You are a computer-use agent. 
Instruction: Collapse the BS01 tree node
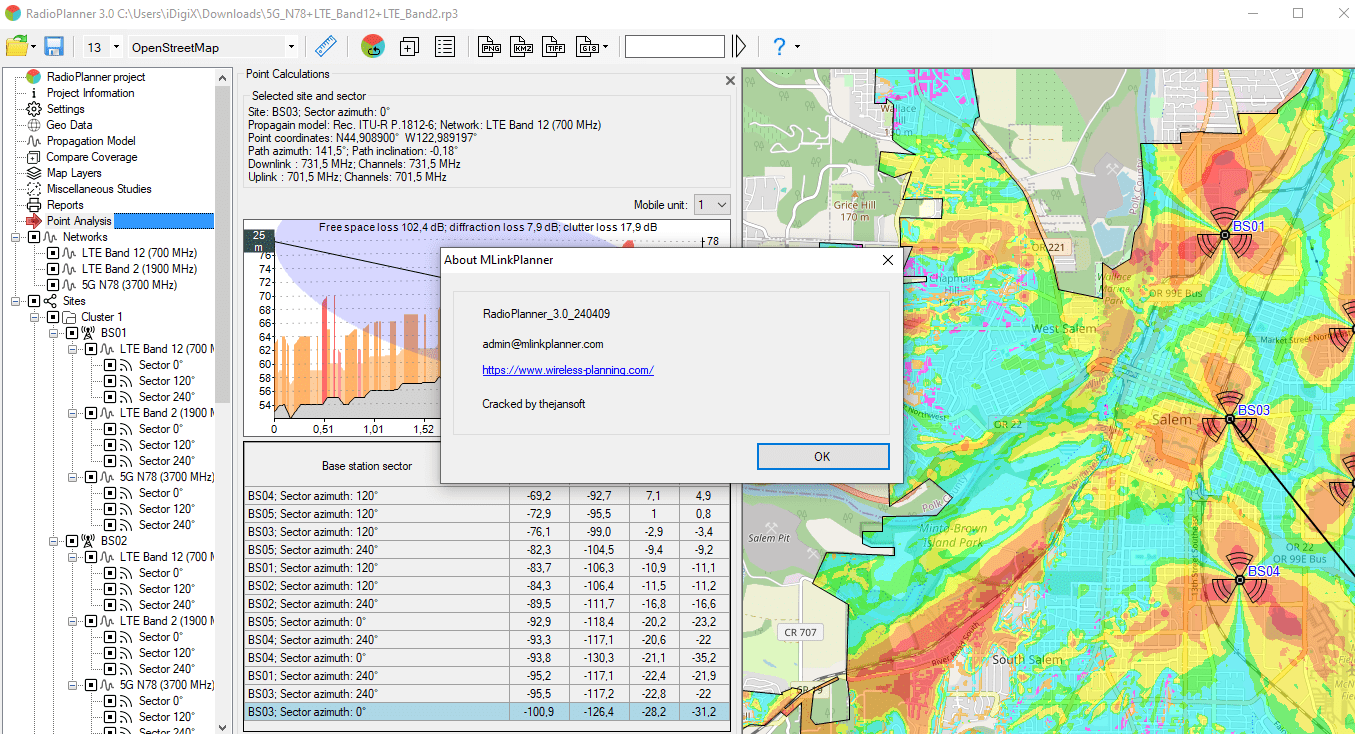(x=54, y=333)
